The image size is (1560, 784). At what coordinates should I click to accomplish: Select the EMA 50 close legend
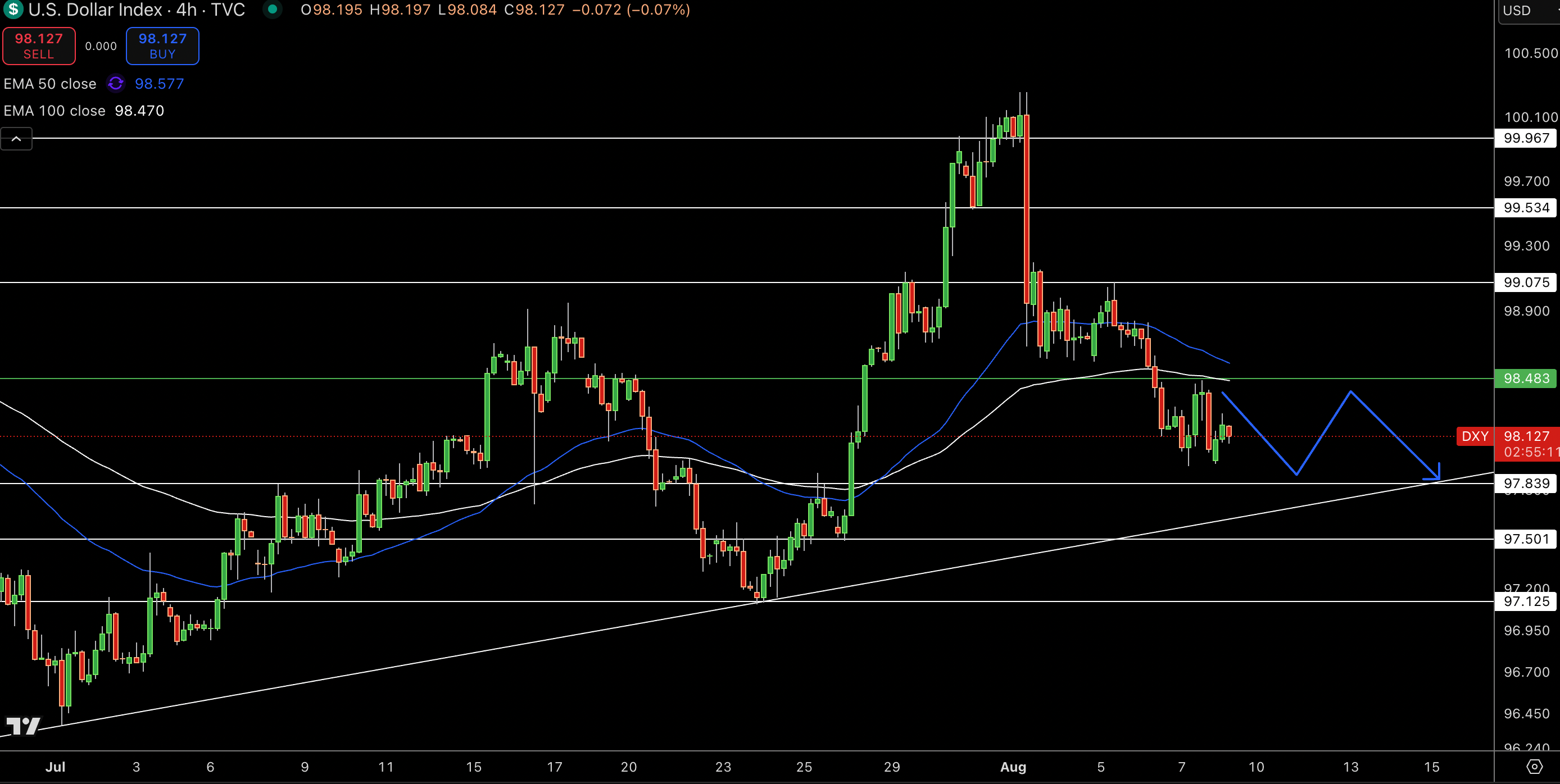click(49, 84)
